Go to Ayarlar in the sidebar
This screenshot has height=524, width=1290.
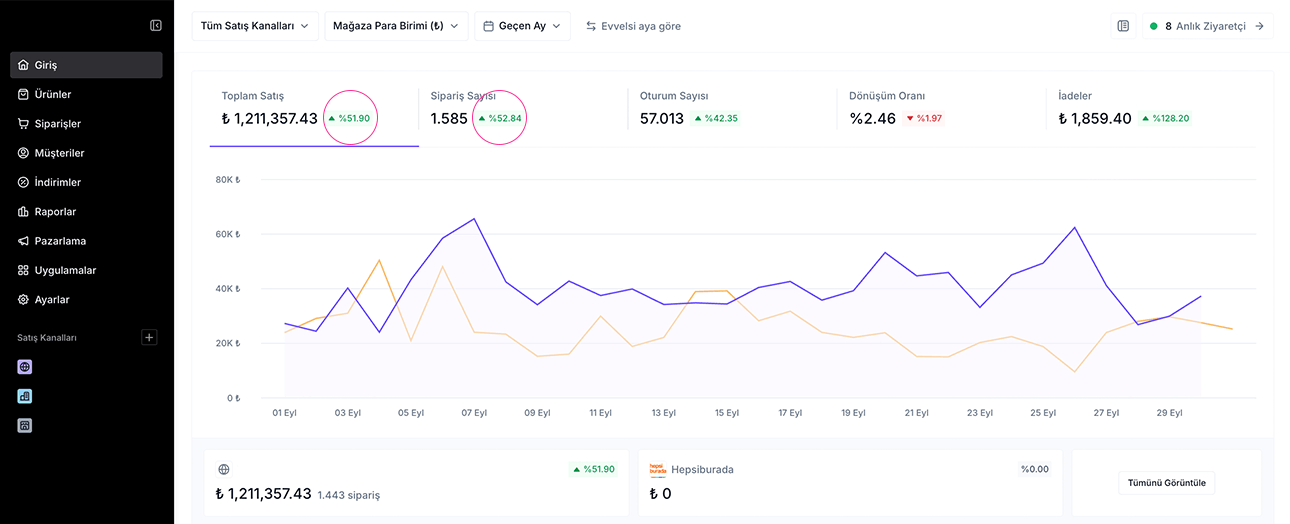[52, 299]
